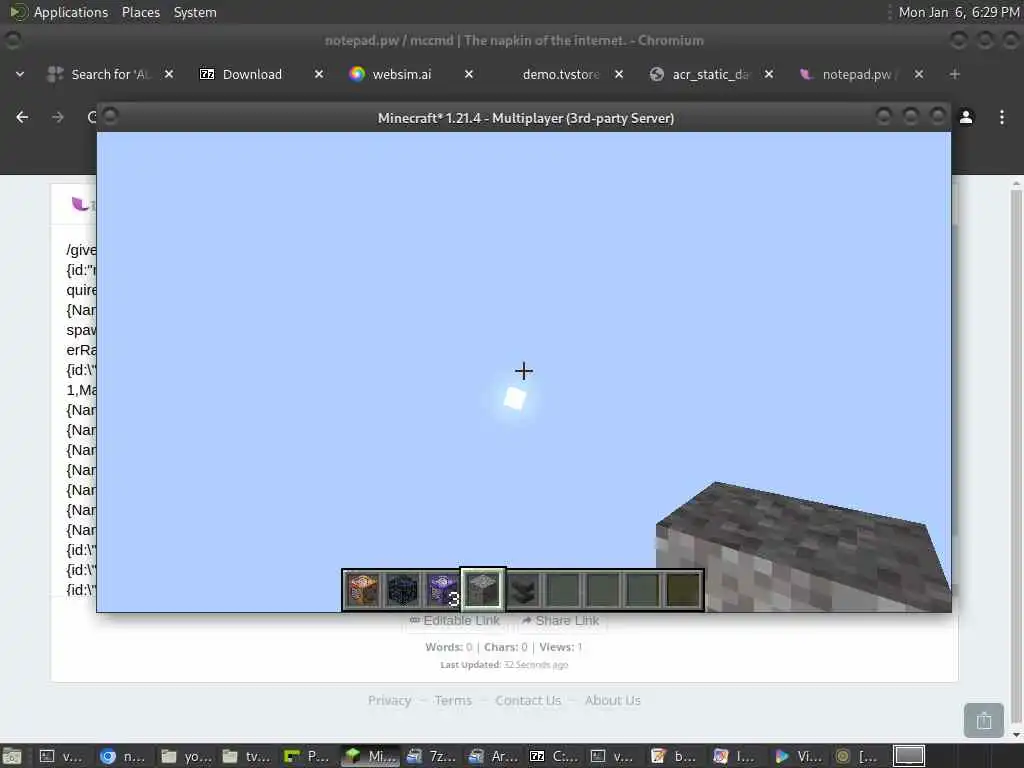The height and width of the screenshot is (768, 1024).
Task: Open the Contact Us link
Action: coord(528,700)
